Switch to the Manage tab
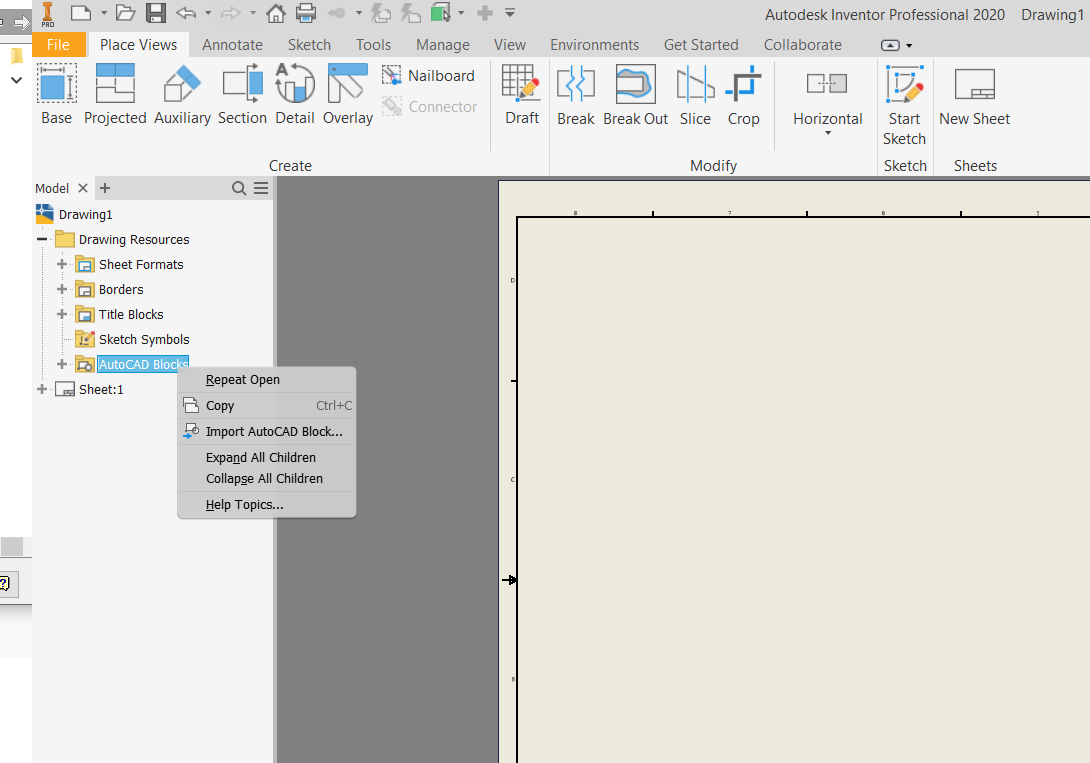 443,44
